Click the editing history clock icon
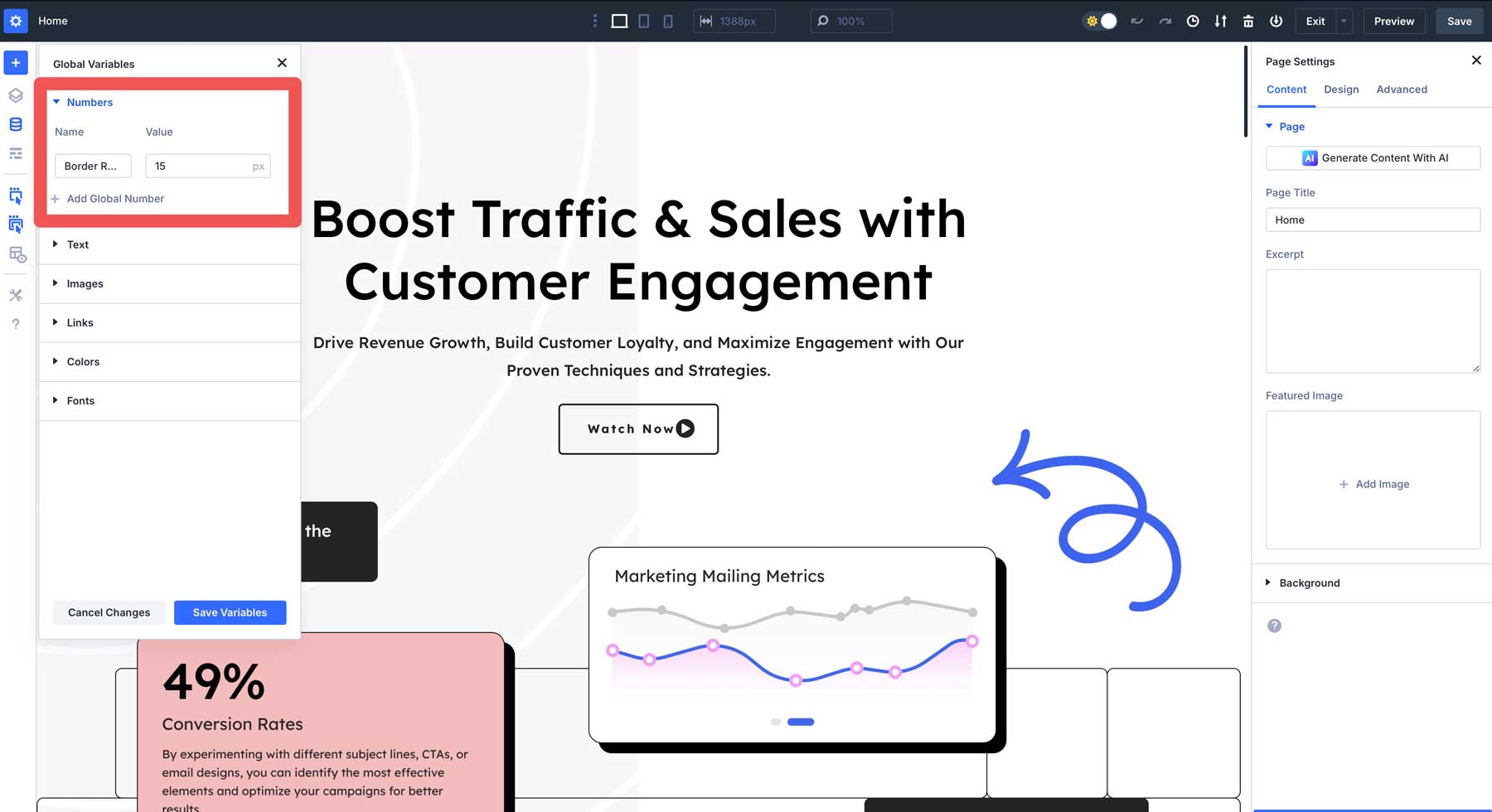The image size is (1492, 812). (x=1193, y=21)
